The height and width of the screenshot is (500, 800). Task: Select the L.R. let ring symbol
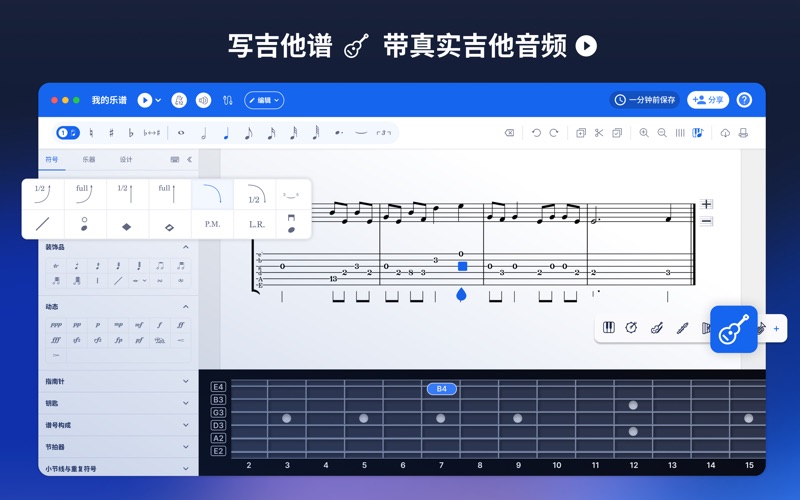coord(255,224)
